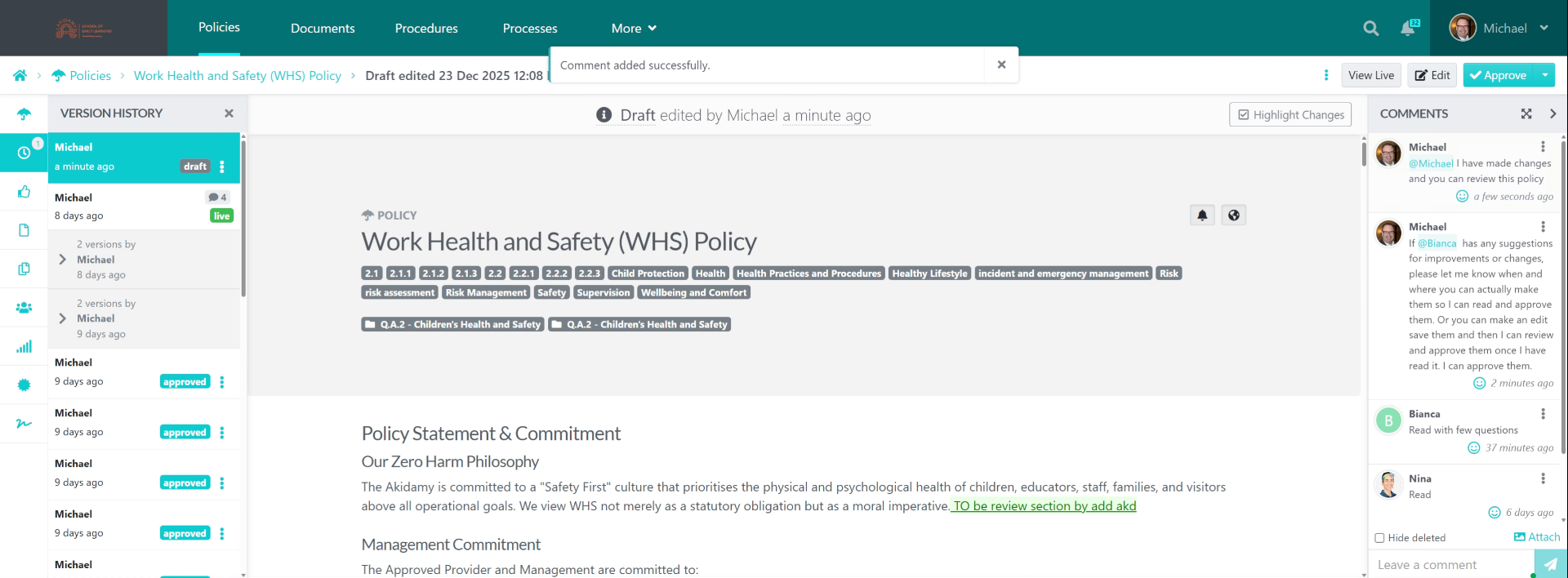Click the home icon in breadcrumb
This screenshot has width=1568, height=578.
[x=20, y=76]
